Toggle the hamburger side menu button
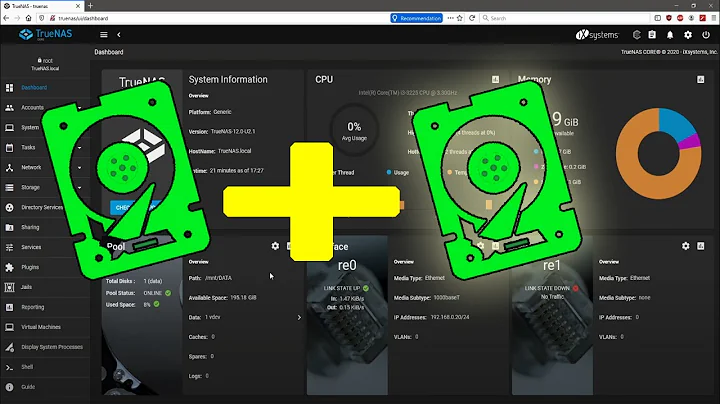The height and width of the screenshot is (404, 720). point(104,34)
